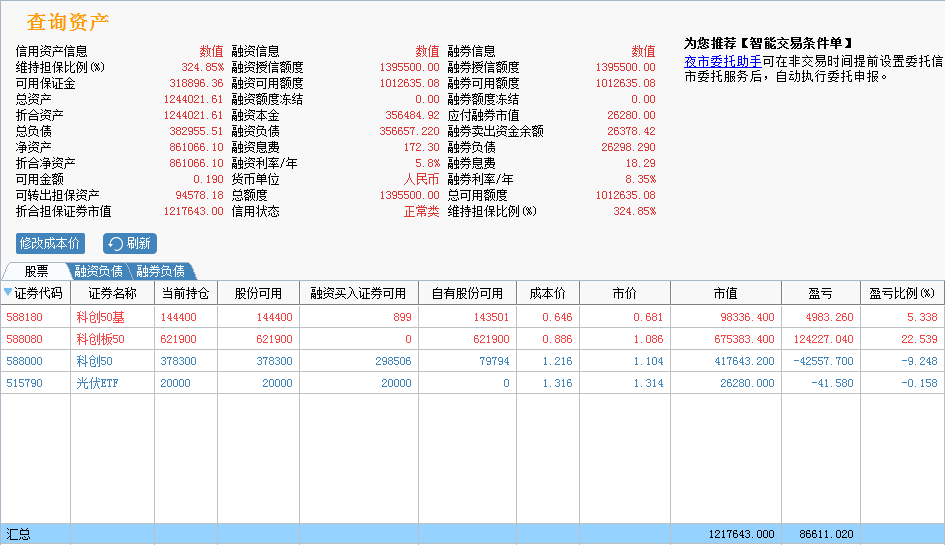Click the 当前持仓 column header
Image resolution: width=945 pixels, height=545 pixels.
pos(186,293)
